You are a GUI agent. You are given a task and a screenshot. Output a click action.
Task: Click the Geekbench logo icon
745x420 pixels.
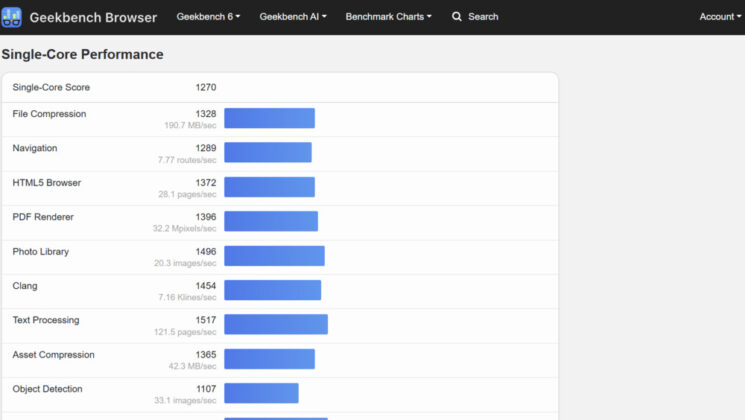[x=11, y=17]
